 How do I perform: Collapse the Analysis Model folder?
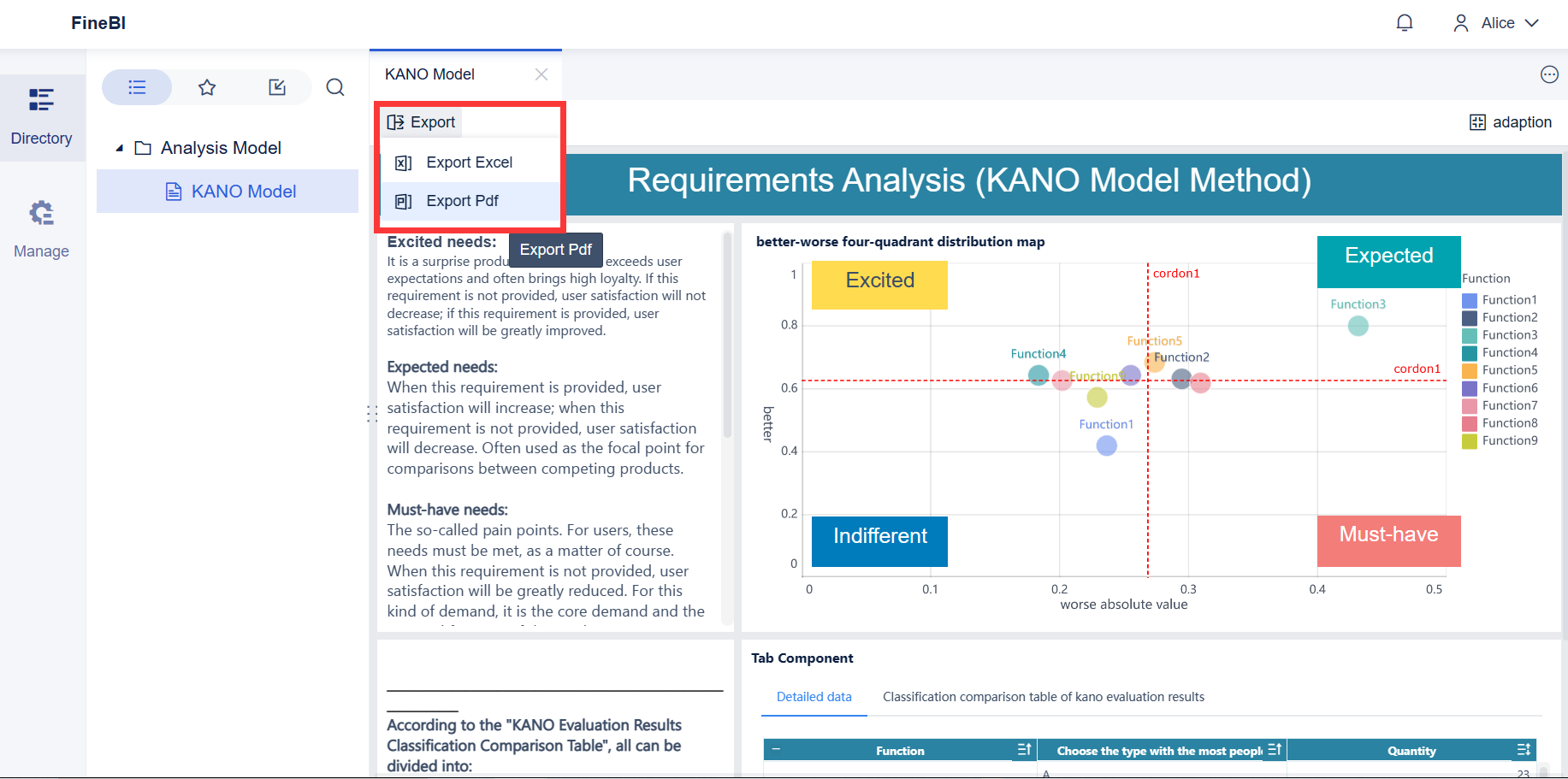(x=120, y=149)
